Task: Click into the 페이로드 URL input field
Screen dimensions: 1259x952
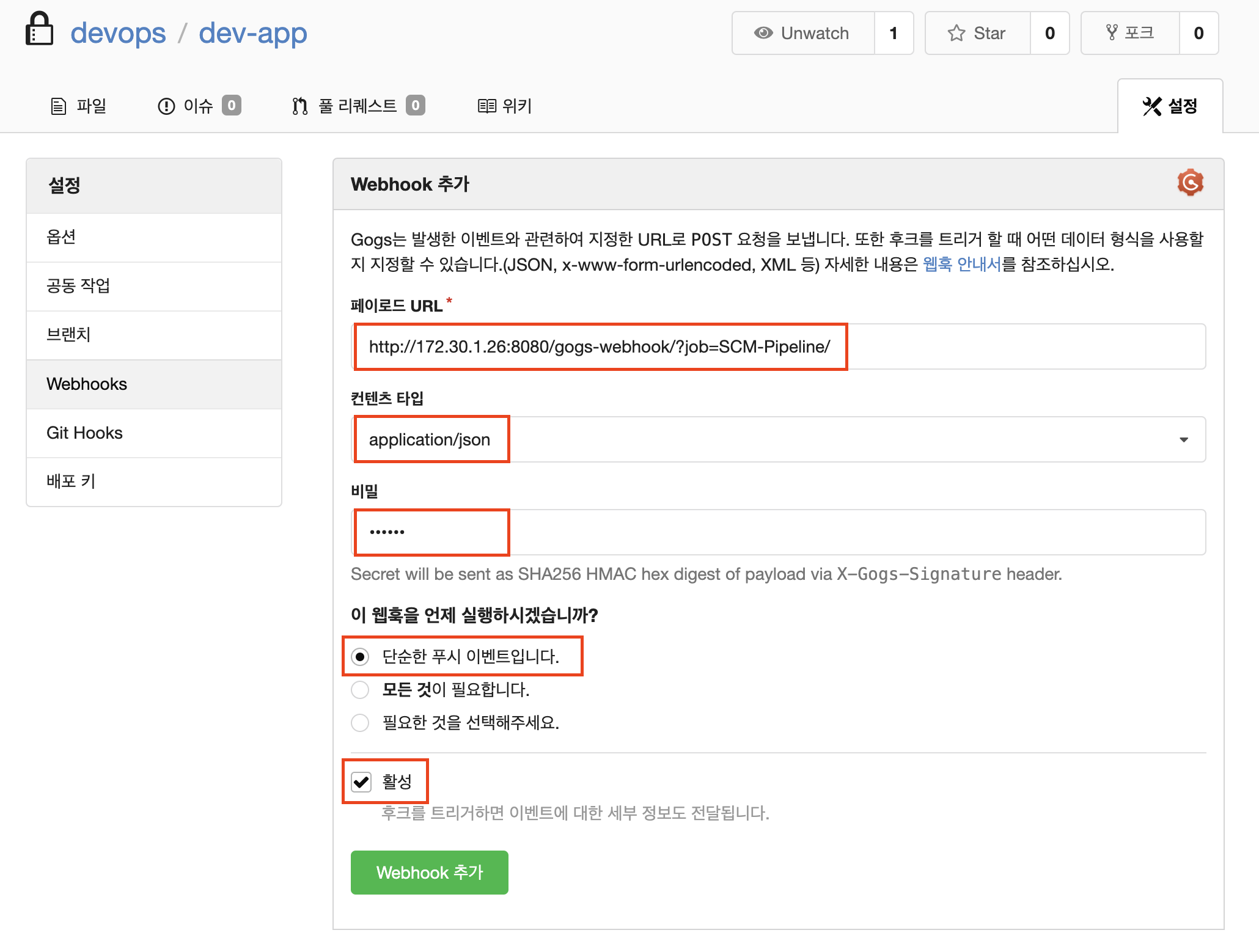Action: tap(779, 346)
